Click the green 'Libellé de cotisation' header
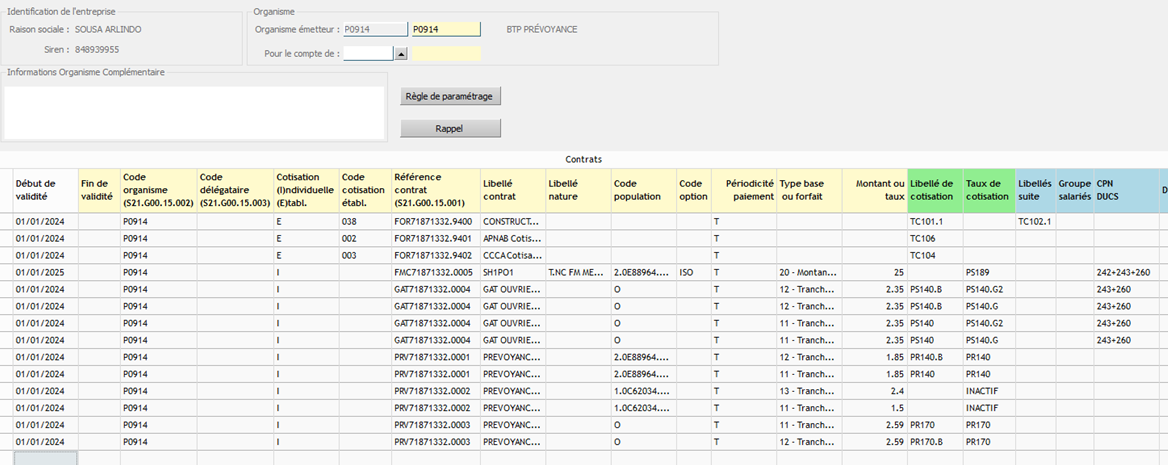This screenshot has width=1168, height=465. 936,190
